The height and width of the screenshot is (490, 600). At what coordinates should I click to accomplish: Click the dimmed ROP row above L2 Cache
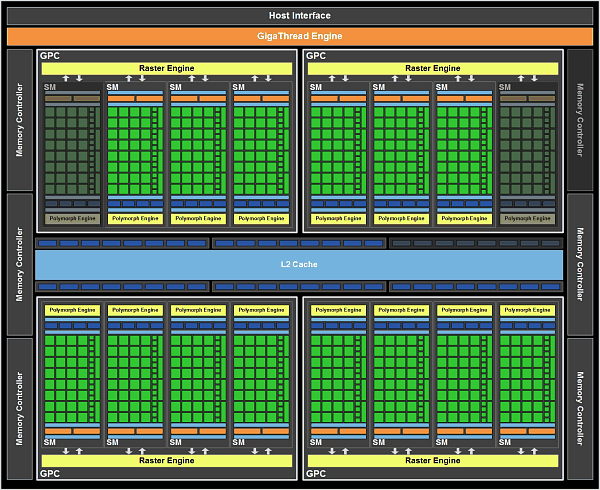pos(476,243)
